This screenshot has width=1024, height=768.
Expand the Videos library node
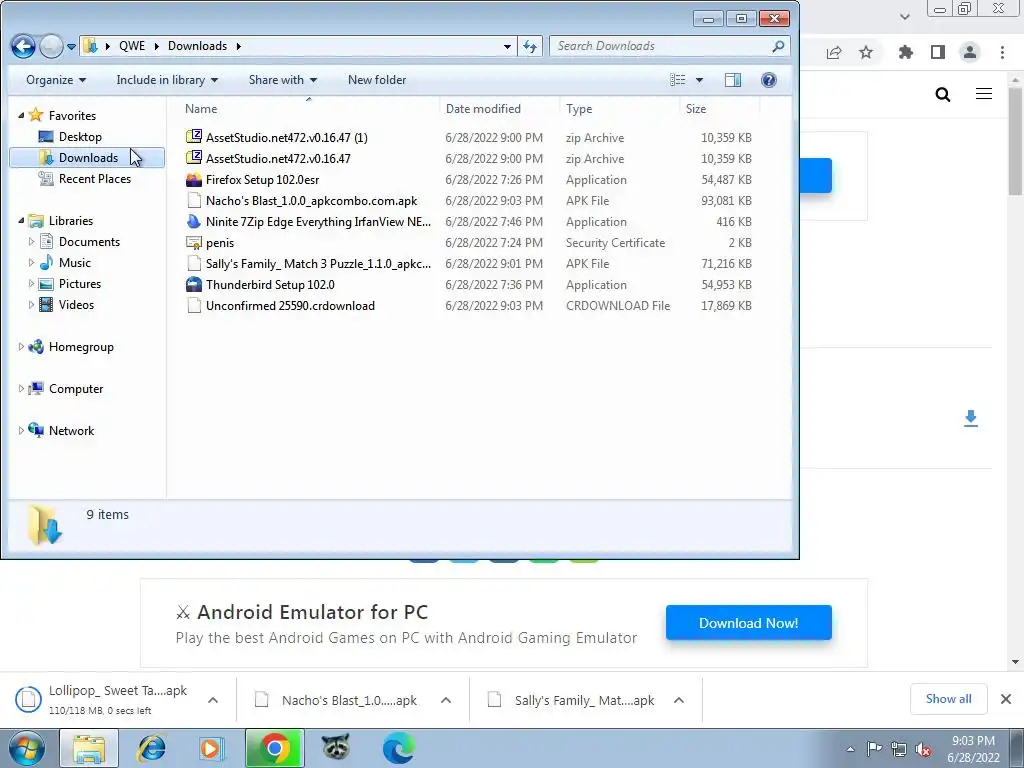pyautogui.click(x=31, y=304)
